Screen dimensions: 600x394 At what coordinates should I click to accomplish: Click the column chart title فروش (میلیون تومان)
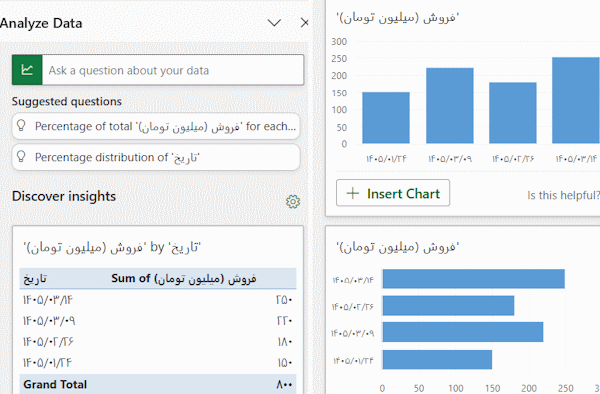point(398,18)
